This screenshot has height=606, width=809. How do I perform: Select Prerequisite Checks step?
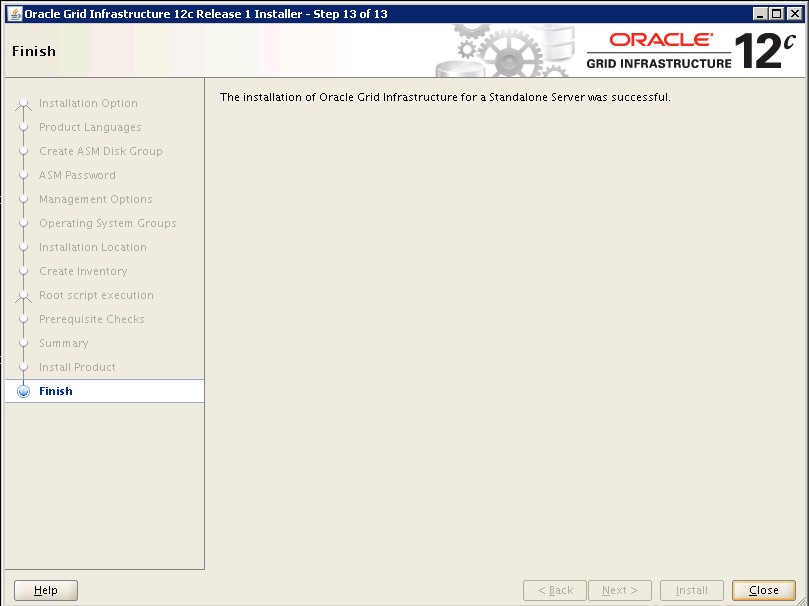[x=92, y=319]
